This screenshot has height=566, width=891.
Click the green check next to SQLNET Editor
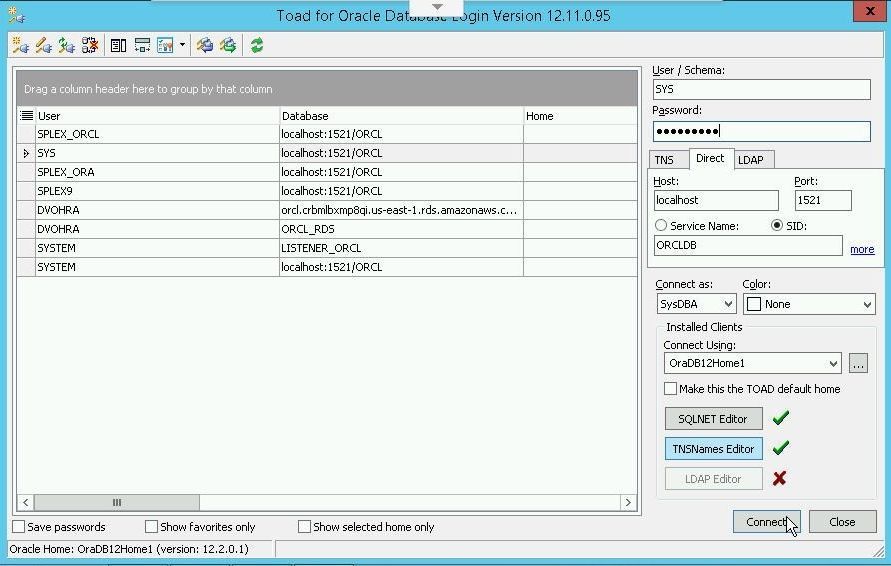click(x=781, y=418)
